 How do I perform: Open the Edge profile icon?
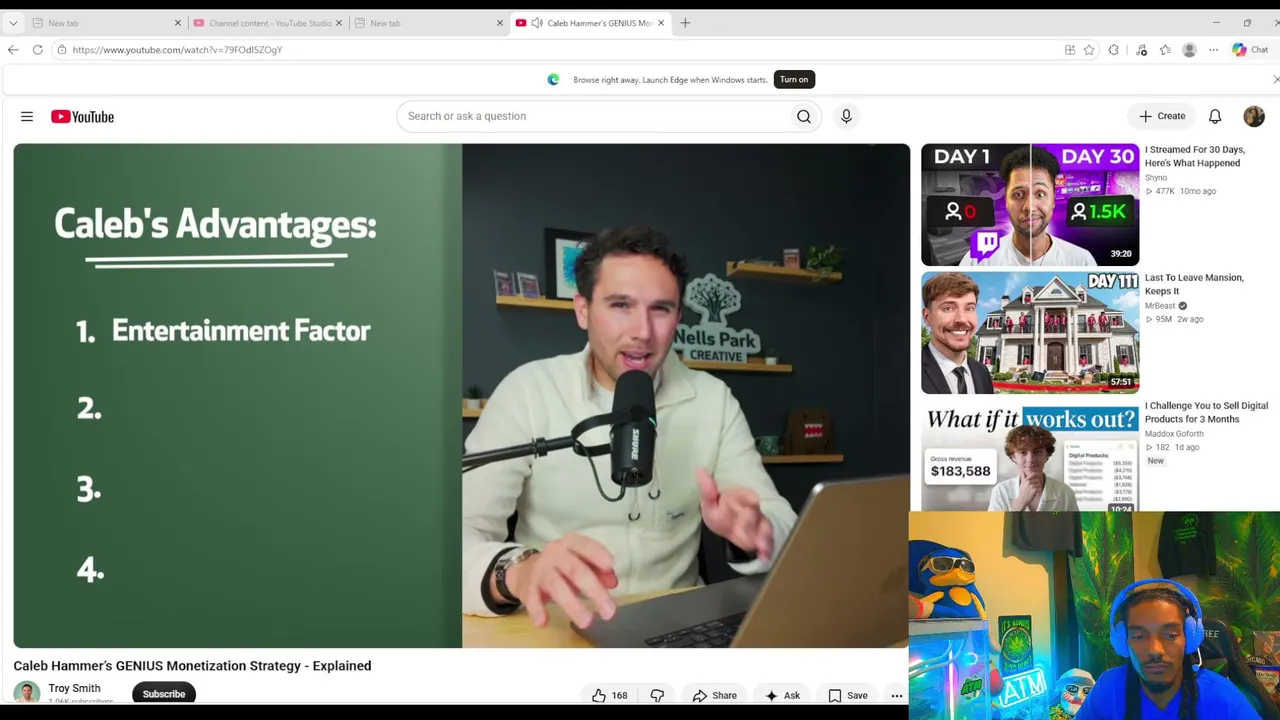click(x=1189, y=50)
